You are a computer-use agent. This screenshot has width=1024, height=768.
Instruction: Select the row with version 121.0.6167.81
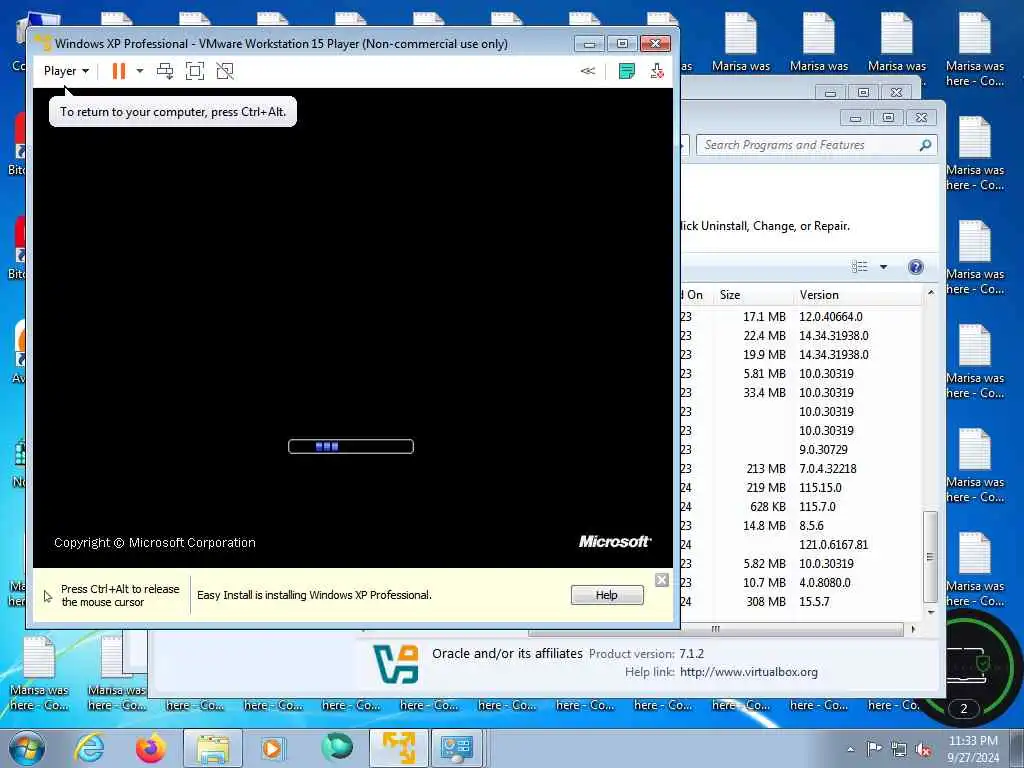(800, 544)
